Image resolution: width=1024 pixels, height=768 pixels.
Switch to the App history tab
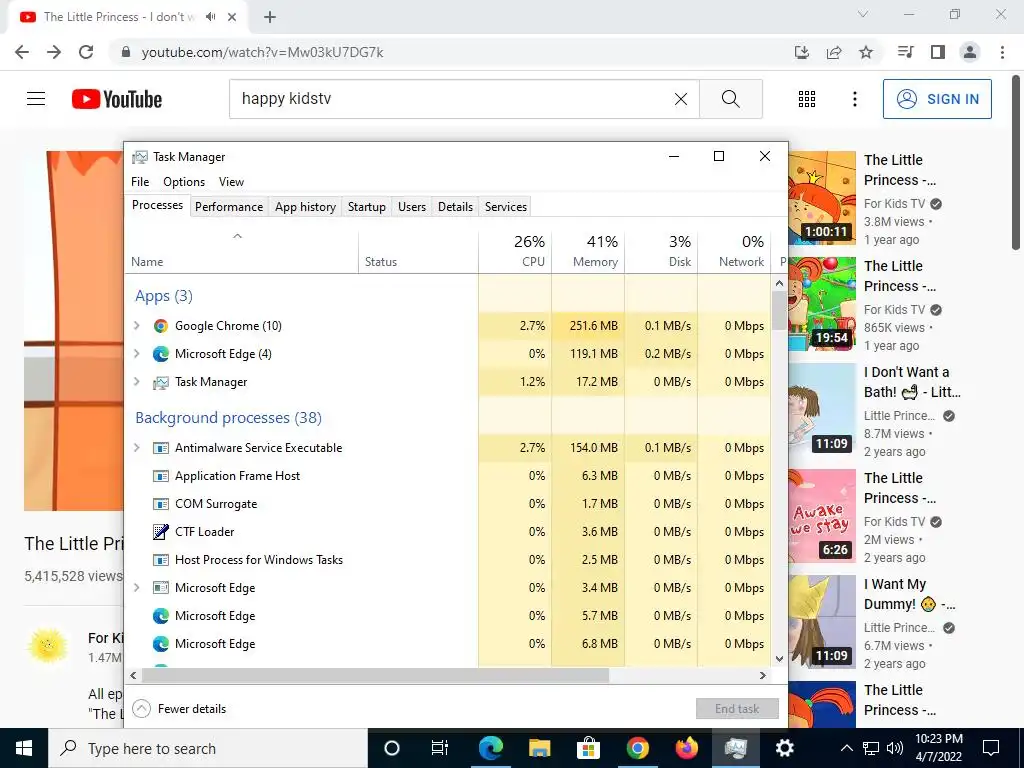coord(305,206)
